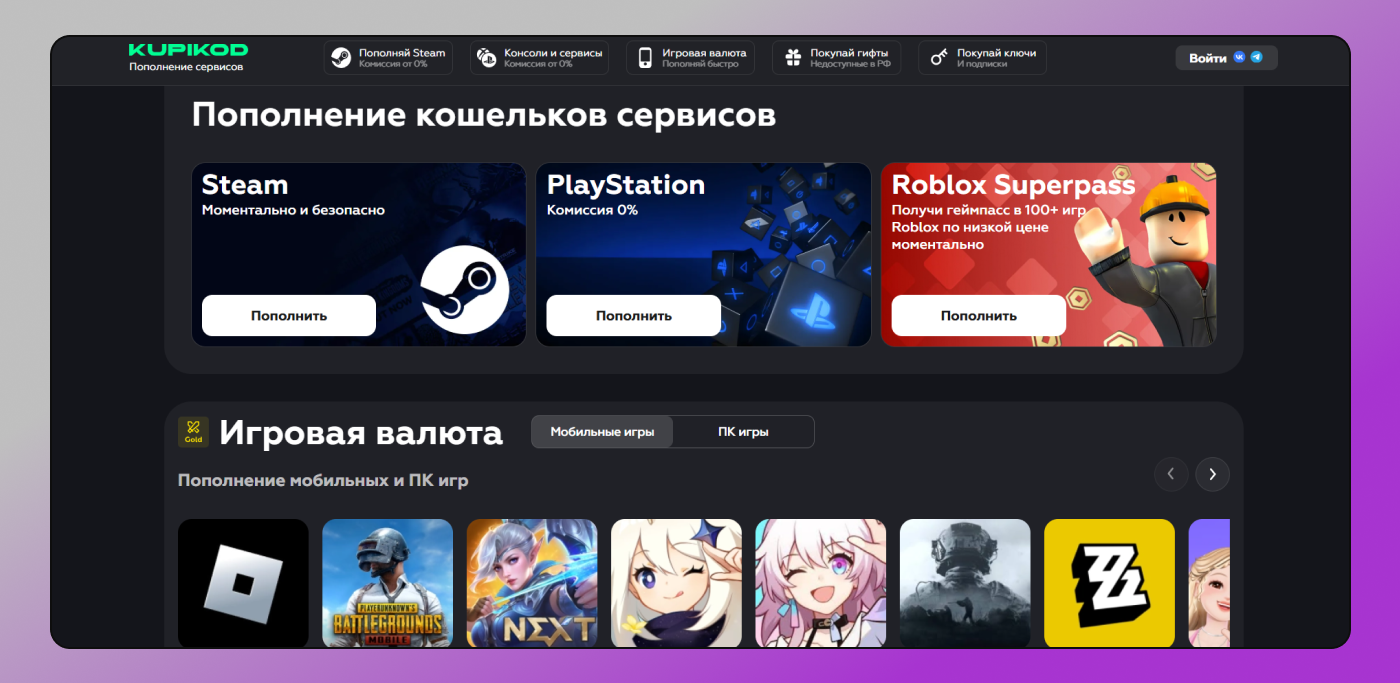This screenshot has height=683, width=1400.
Task: Click "Пополнить" on the Roblox Superpass banner
Action: click(x=977, y=315)
